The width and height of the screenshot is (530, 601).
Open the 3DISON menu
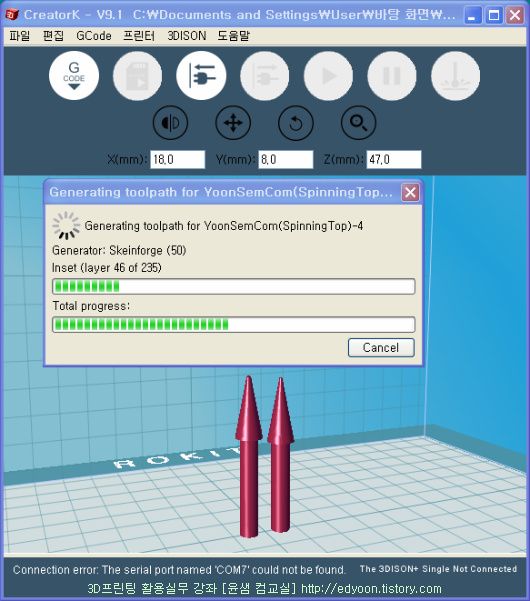click(x=187, y=36)
